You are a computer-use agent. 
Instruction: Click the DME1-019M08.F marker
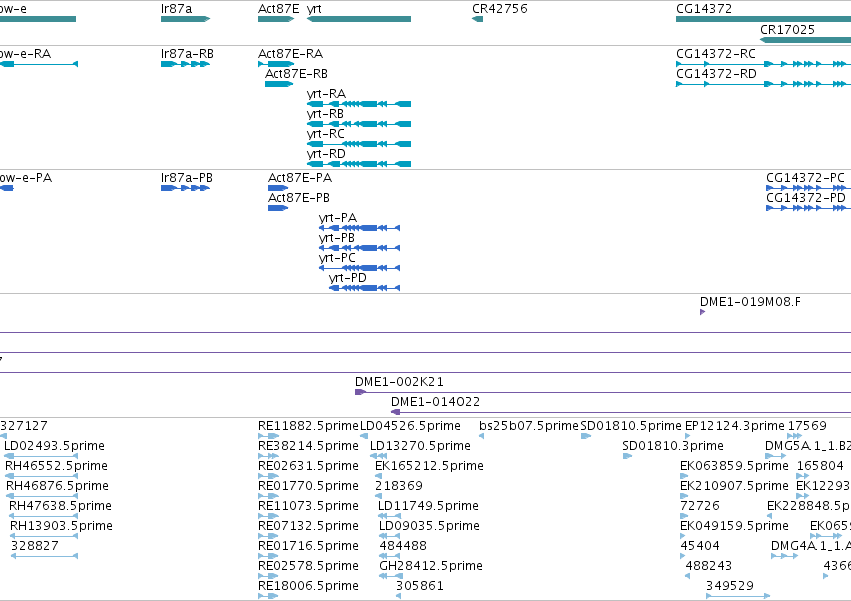pos(702,312)
